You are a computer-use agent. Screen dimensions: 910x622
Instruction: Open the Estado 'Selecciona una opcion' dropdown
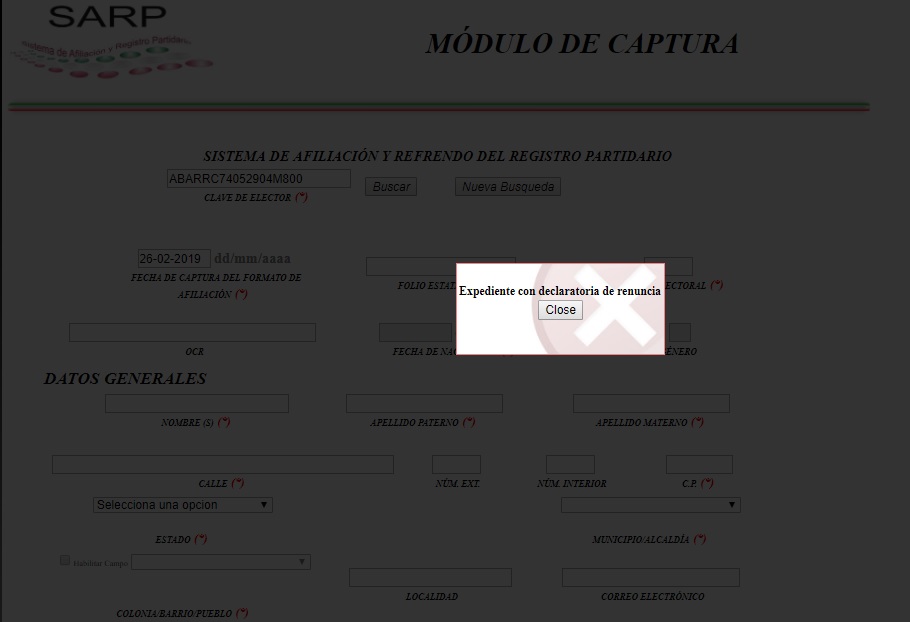click(x=182, y=505)
